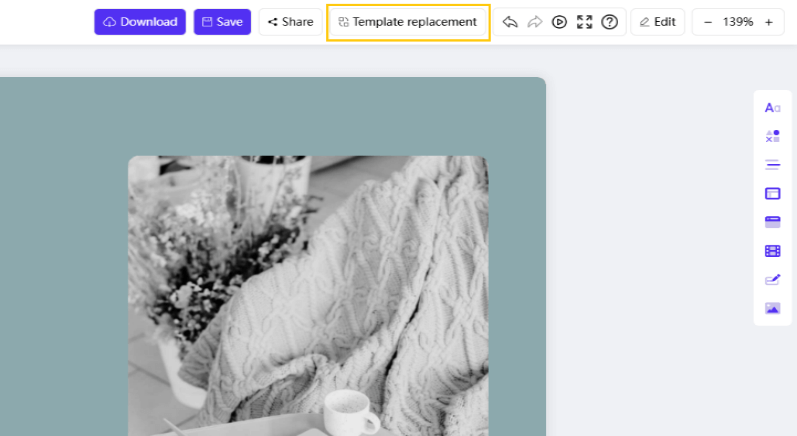Open the Share option
Image resolution: width=797 pixels, height=436 pixels.
(x=290, y=22)
